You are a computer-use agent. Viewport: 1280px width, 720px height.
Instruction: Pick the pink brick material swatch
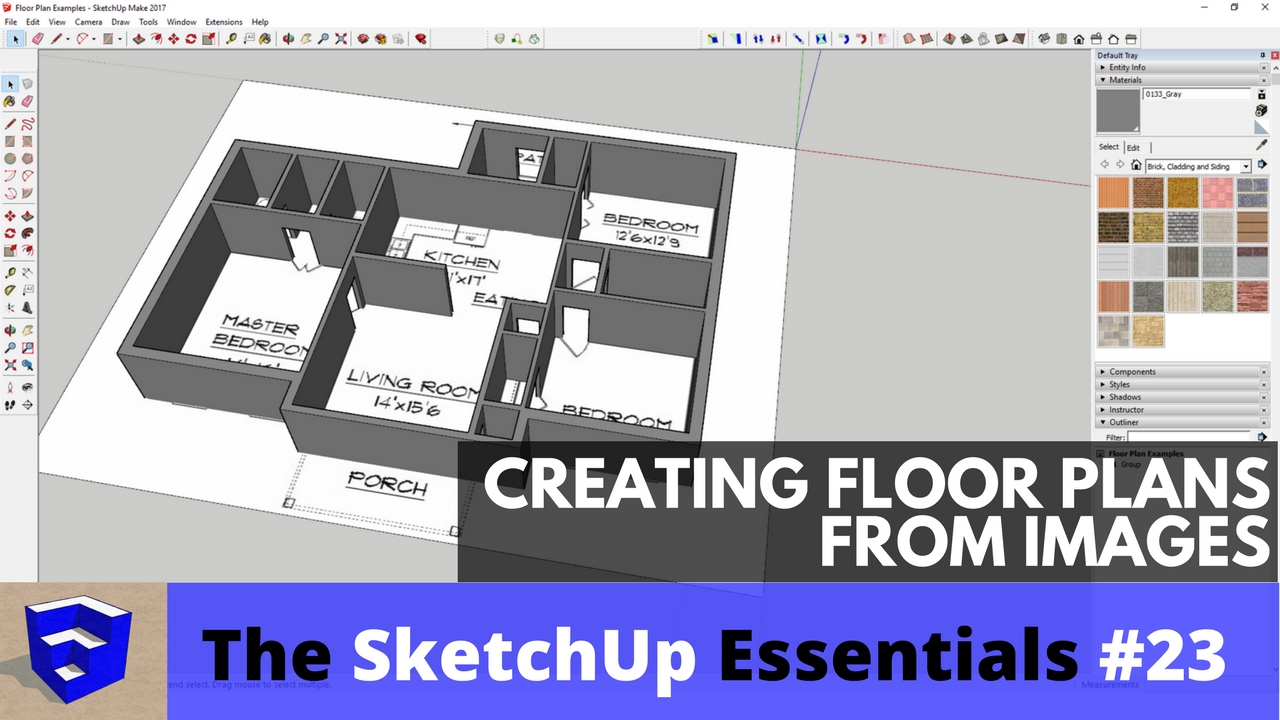pos(1217,192)
